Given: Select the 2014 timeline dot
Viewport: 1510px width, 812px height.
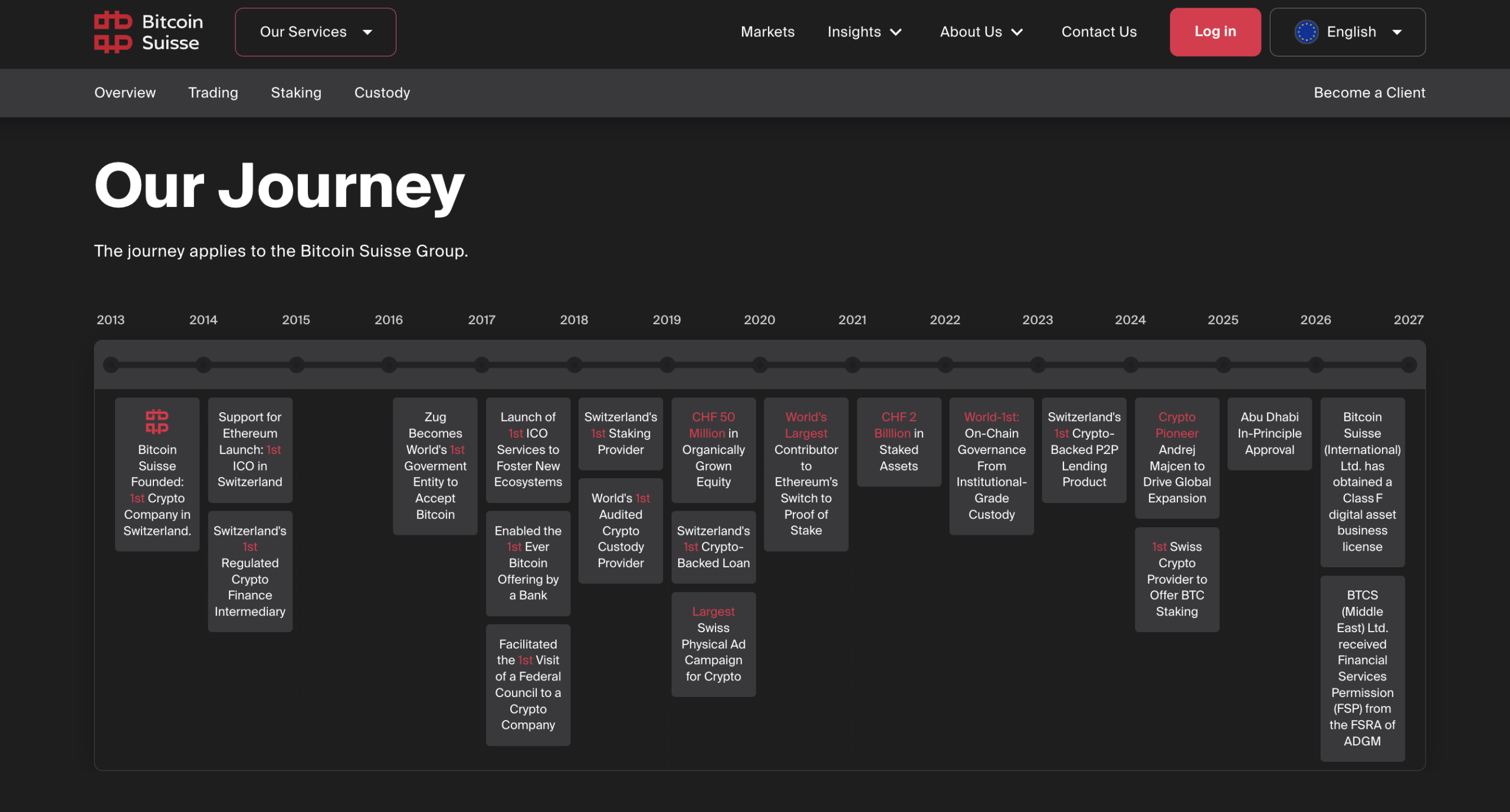Looking at the screenshot, I should tap(203, 364).
